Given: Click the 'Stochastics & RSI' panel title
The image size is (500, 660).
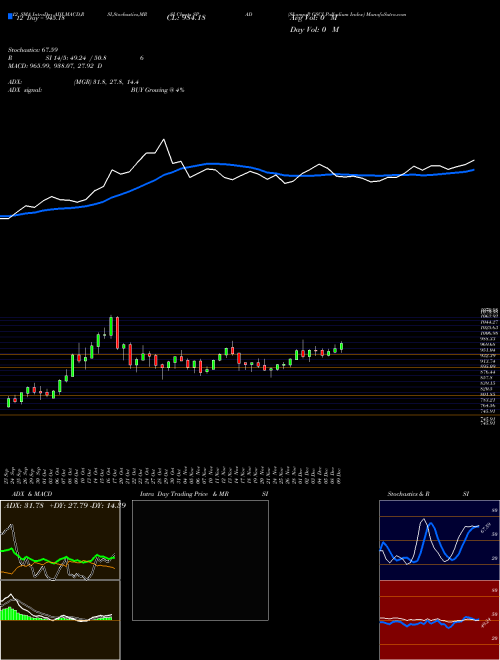Looking at the screenshot, I should click(428, 494).
